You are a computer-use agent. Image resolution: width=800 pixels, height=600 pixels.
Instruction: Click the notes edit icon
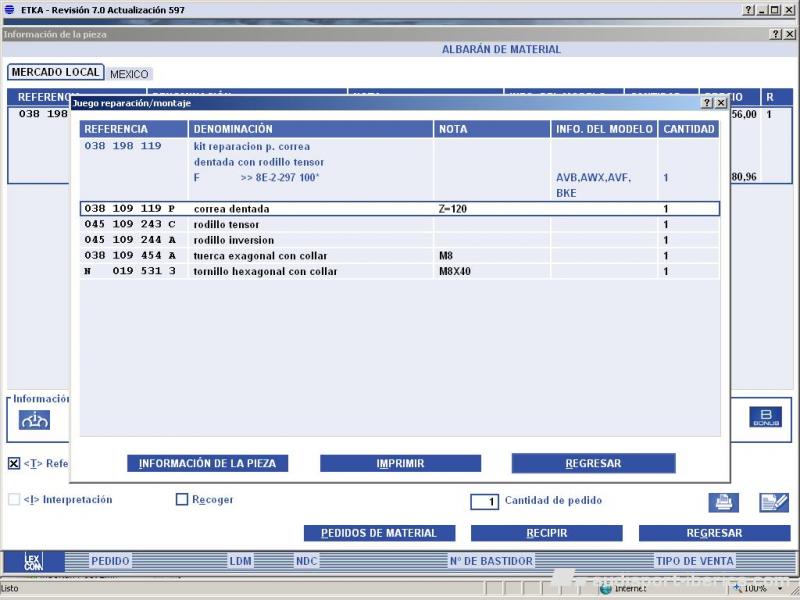[774, 503]
